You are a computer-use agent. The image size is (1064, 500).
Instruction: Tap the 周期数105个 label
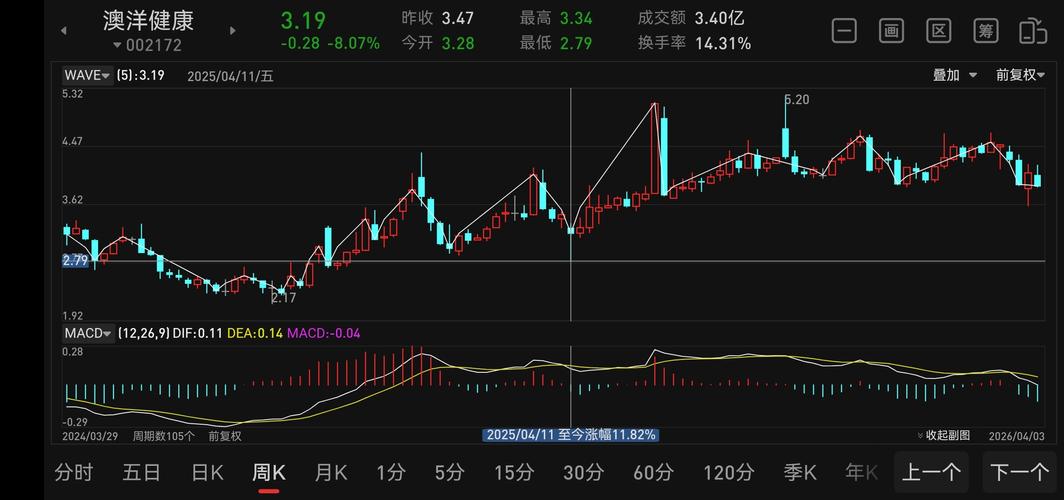(x=163, y=436)
